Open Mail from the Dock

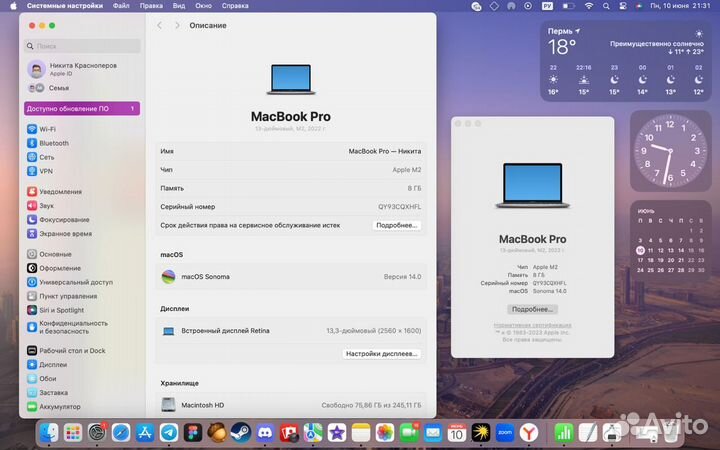click(x=433, y=433)
